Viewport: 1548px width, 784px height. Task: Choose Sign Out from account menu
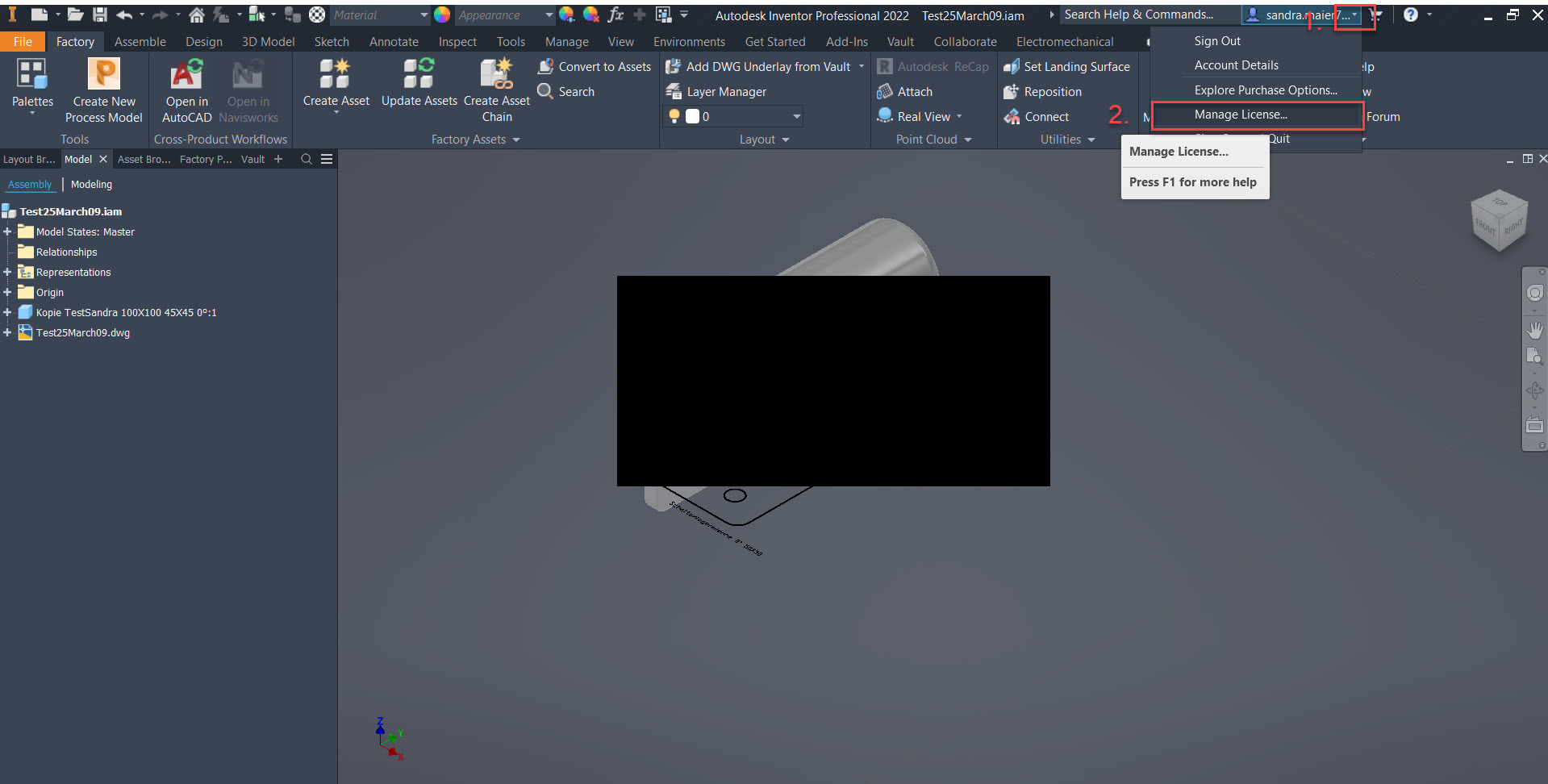point(1217,41)
